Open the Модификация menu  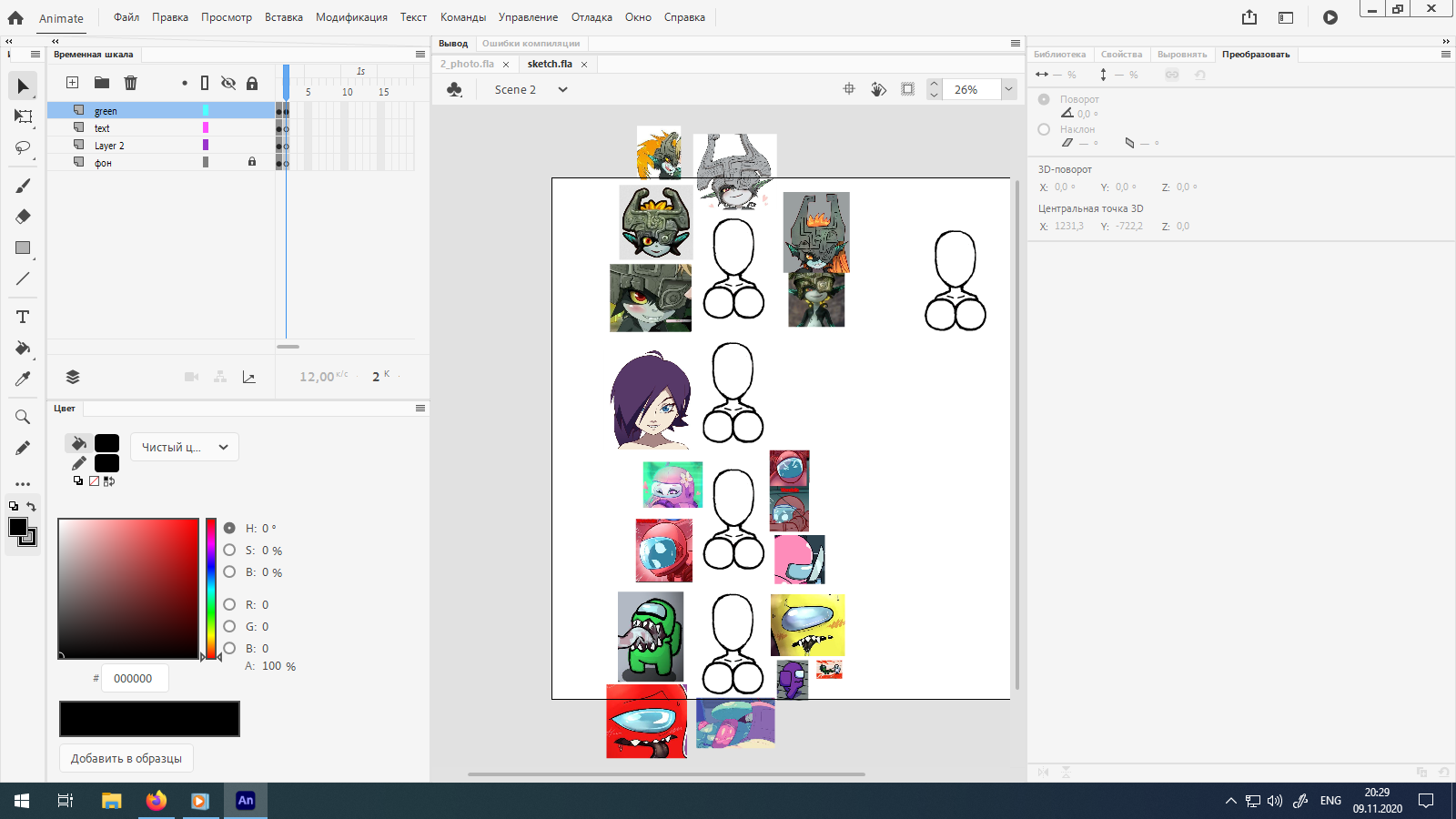(351, 17)
